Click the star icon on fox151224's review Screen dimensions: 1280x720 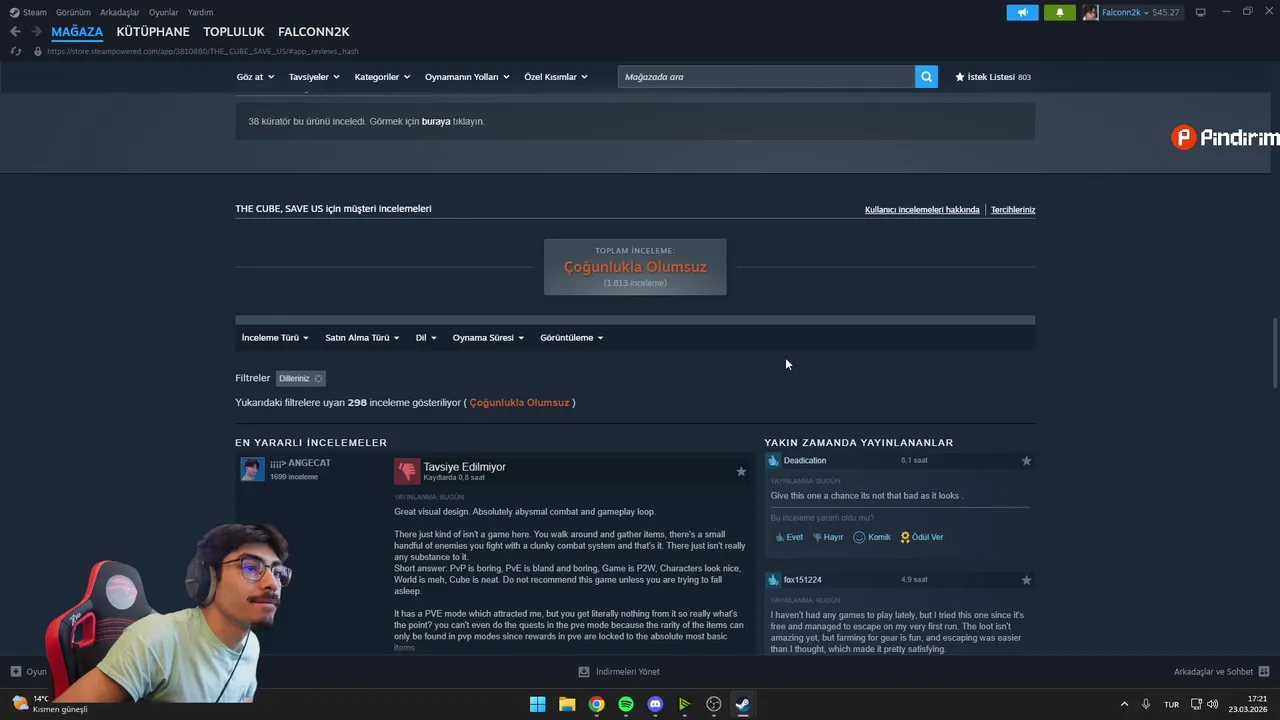[x=1026, y=580]
